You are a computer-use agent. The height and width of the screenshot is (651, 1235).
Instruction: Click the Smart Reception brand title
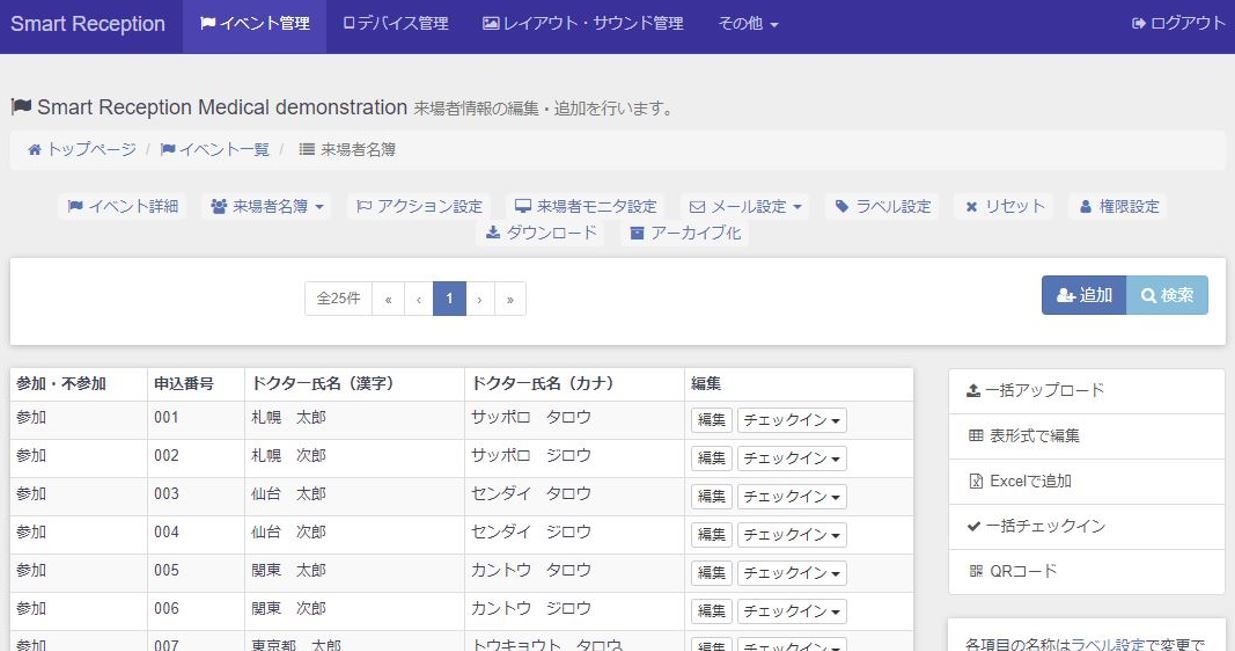88,24
